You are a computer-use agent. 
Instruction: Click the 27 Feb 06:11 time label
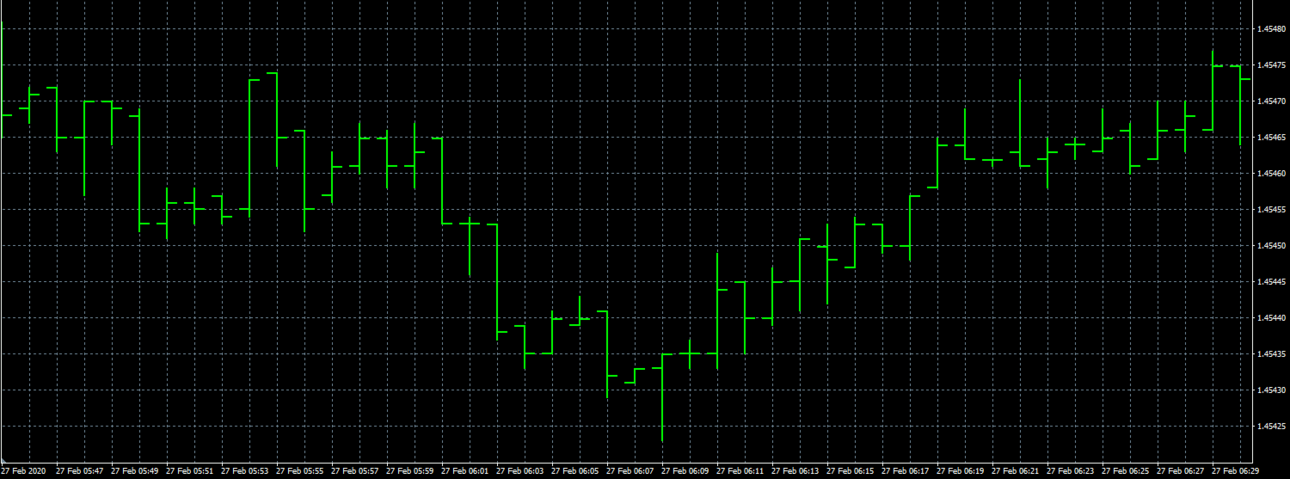740,471
